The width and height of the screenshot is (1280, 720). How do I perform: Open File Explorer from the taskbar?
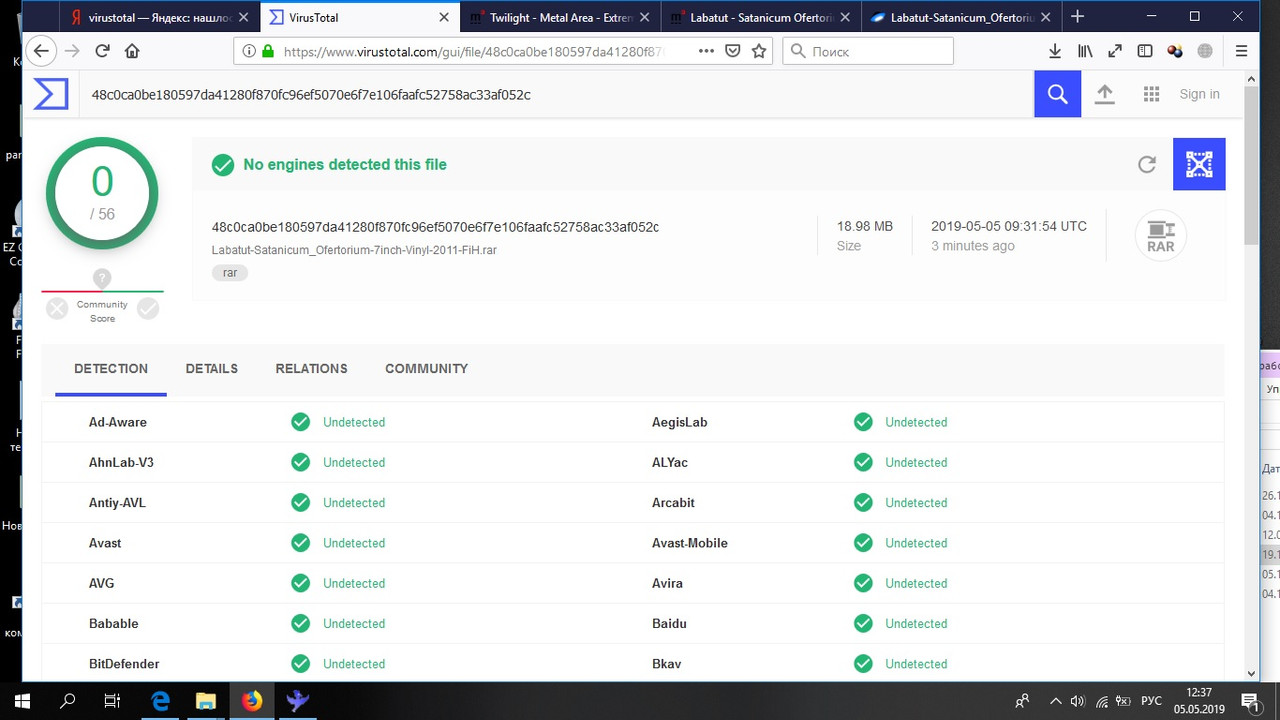coord(205,701)
